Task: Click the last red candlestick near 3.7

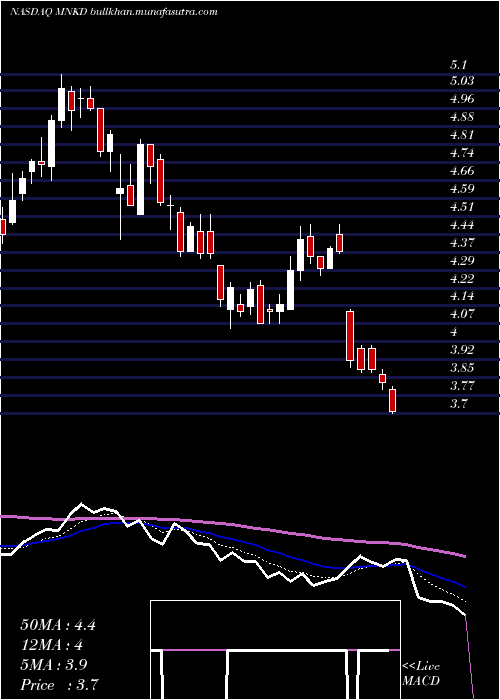Action: tap(393, 400)
